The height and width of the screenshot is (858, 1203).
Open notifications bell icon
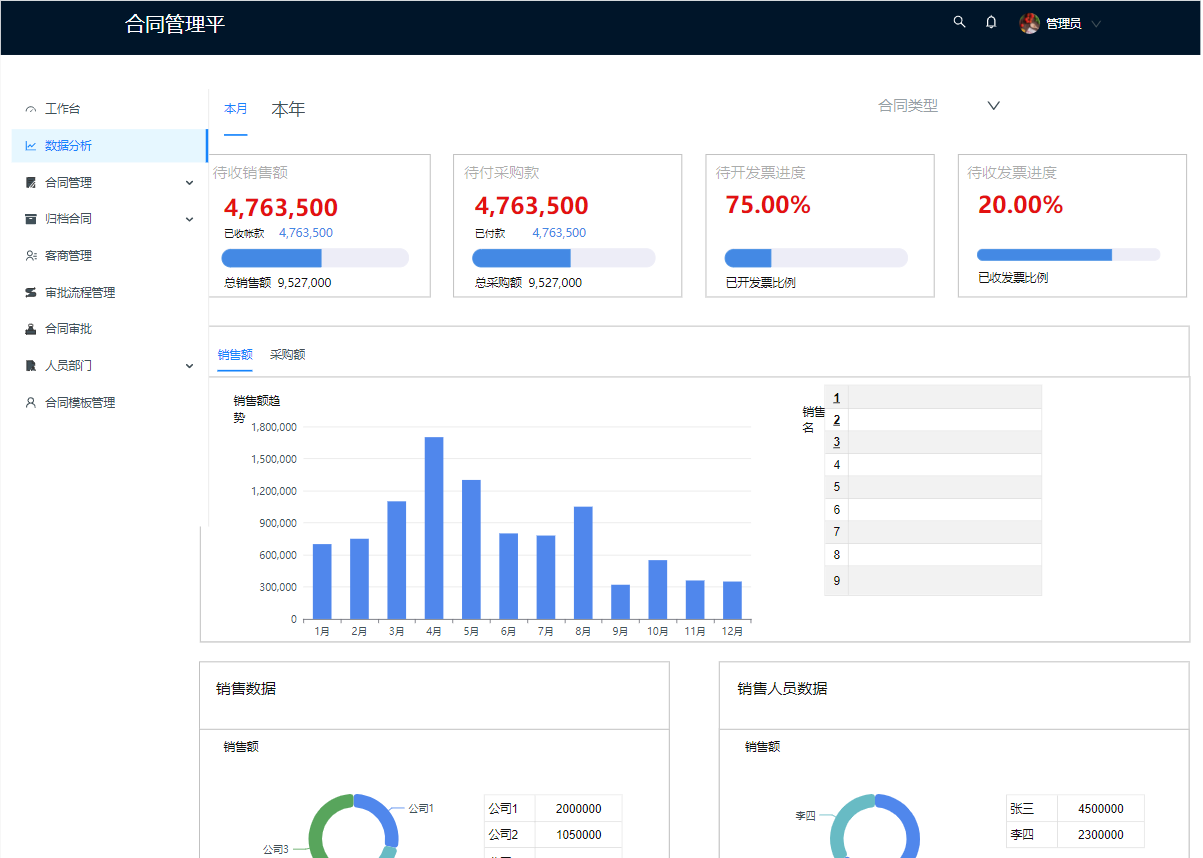click(x=991, y=22)
